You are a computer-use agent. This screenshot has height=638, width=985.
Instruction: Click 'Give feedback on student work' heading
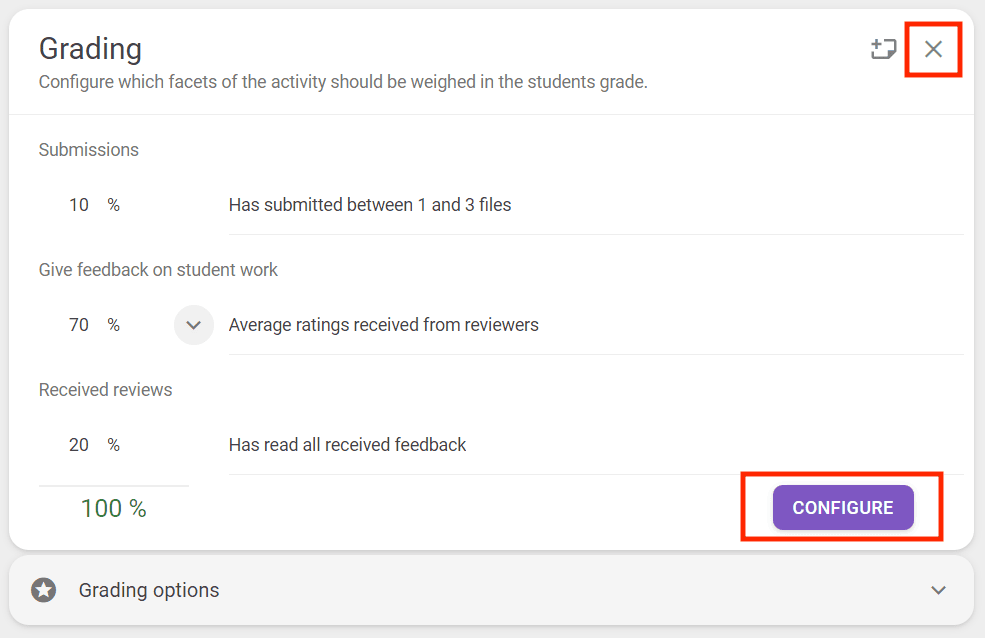pyautogui.click(x=158, y=270)
